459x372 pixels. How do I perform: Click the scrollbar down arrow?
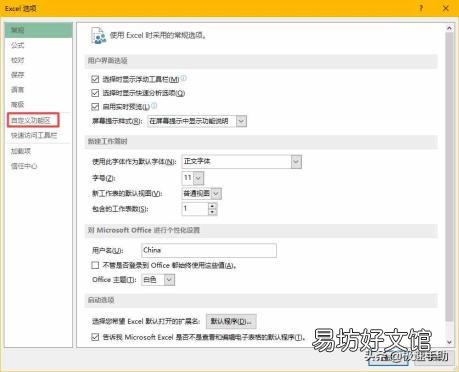point(449,342)
